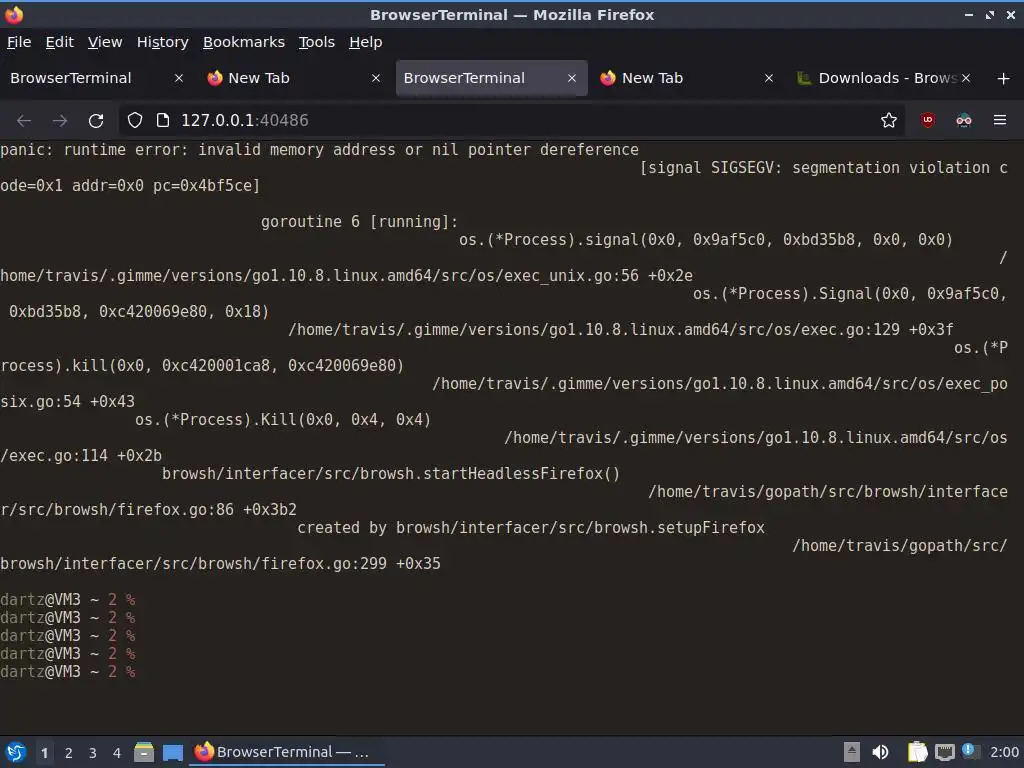
Task: Go back to the previous page
Action: click(24, 120)
